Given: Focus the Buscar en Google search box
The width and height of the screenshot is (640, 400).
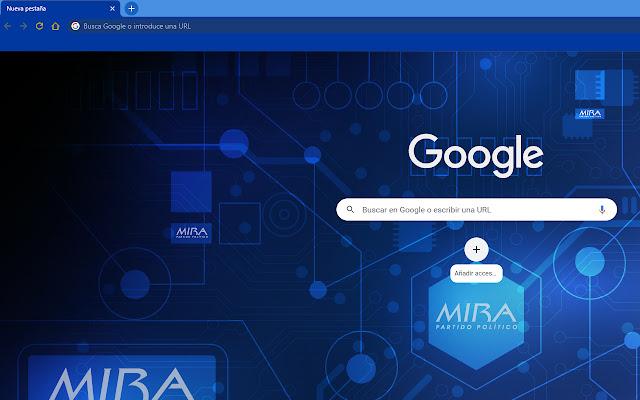Looking at the screenshot, I should pyautogui.click(x=476, y=209).
